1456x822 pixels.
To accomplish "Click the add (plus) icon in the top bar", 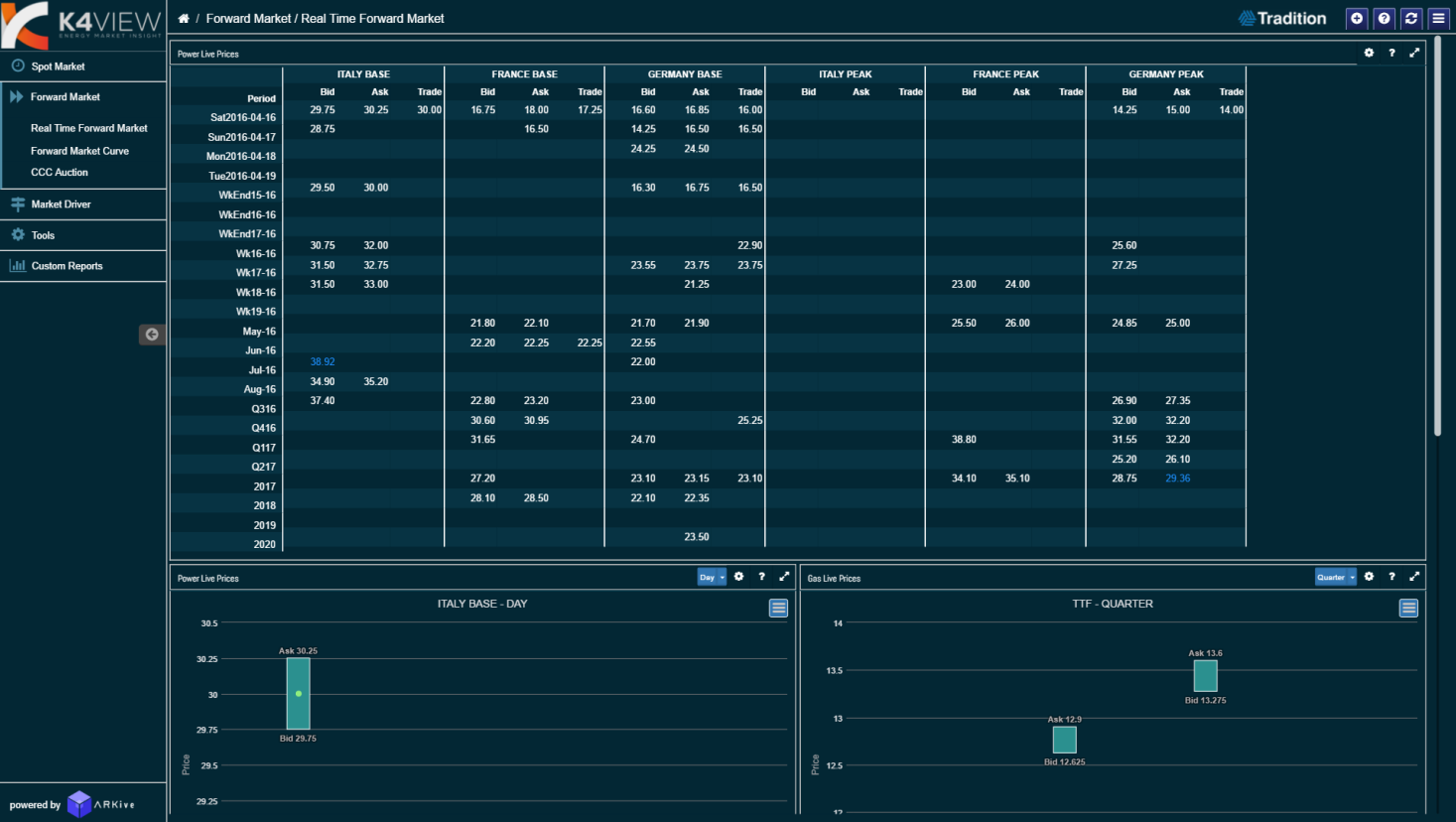I will (1357, 18).
